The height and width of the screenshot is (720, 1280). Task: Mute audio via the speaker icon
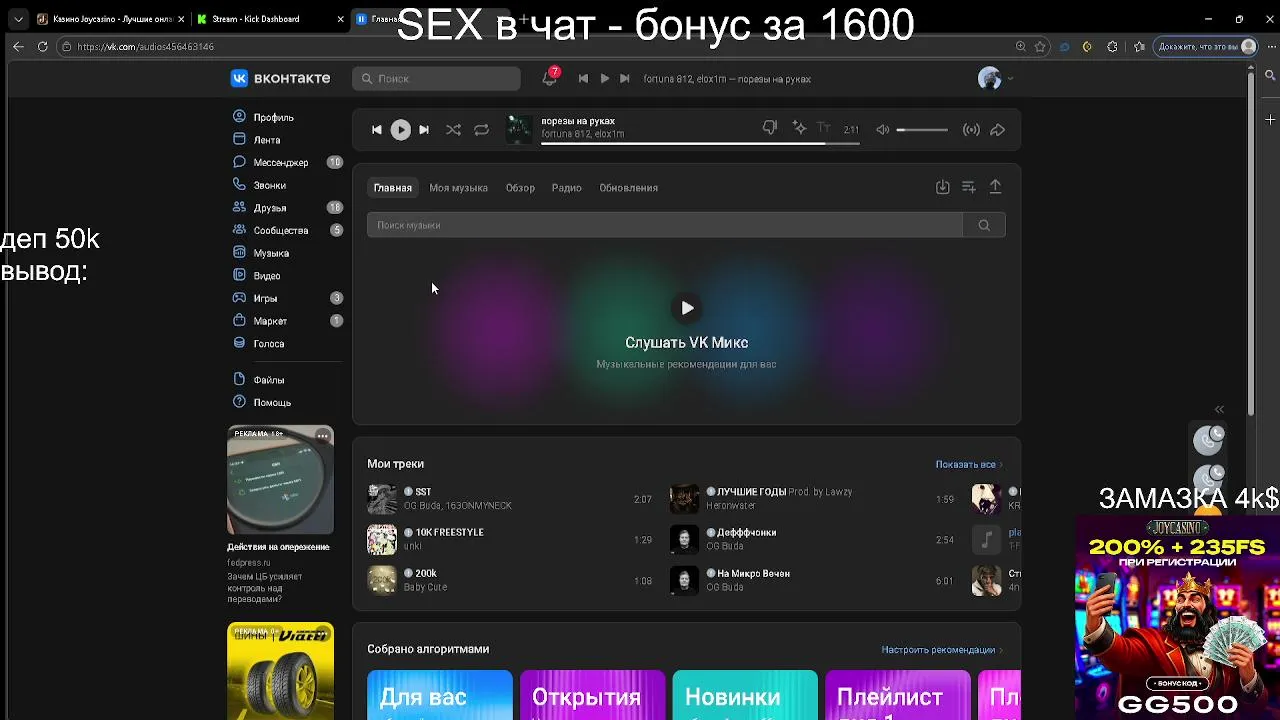(883, 130)
